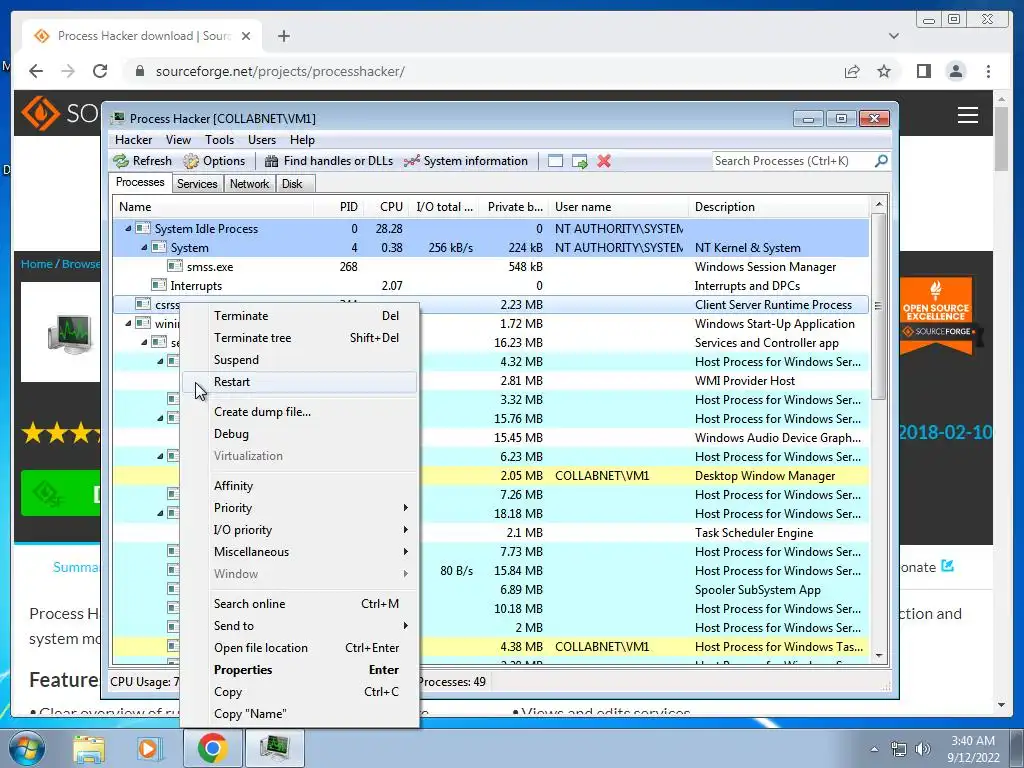Close the Process Hacker download tab

(x=246, y=36)
